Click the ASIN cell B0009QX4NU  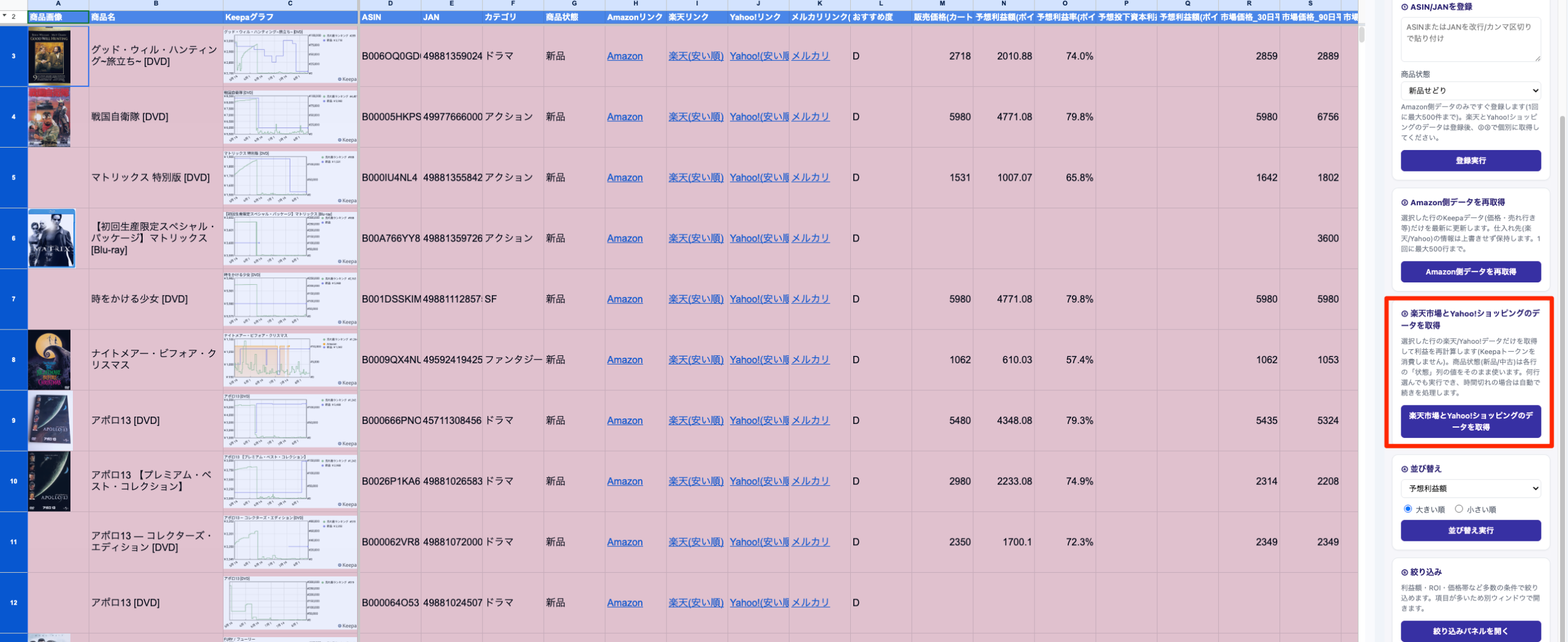(x=390, y=360)
